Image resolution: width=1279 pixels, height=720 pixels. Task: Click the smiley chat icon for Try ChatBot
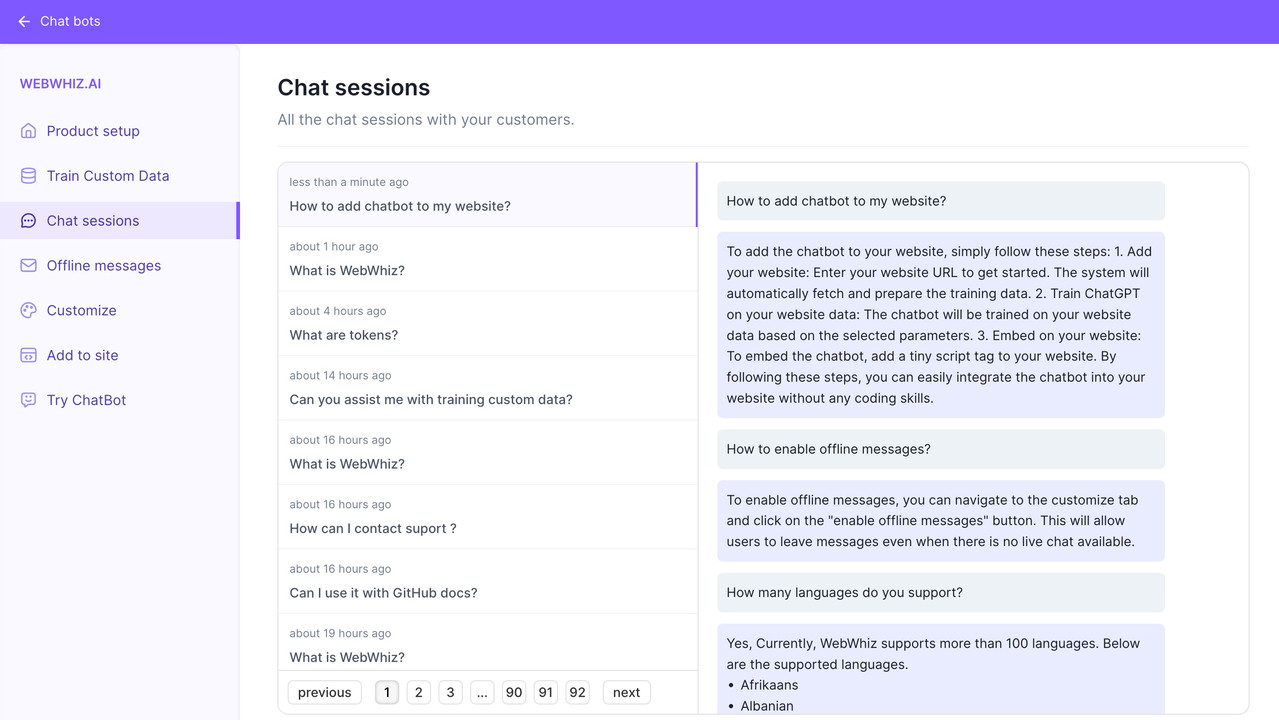(28, 400)
